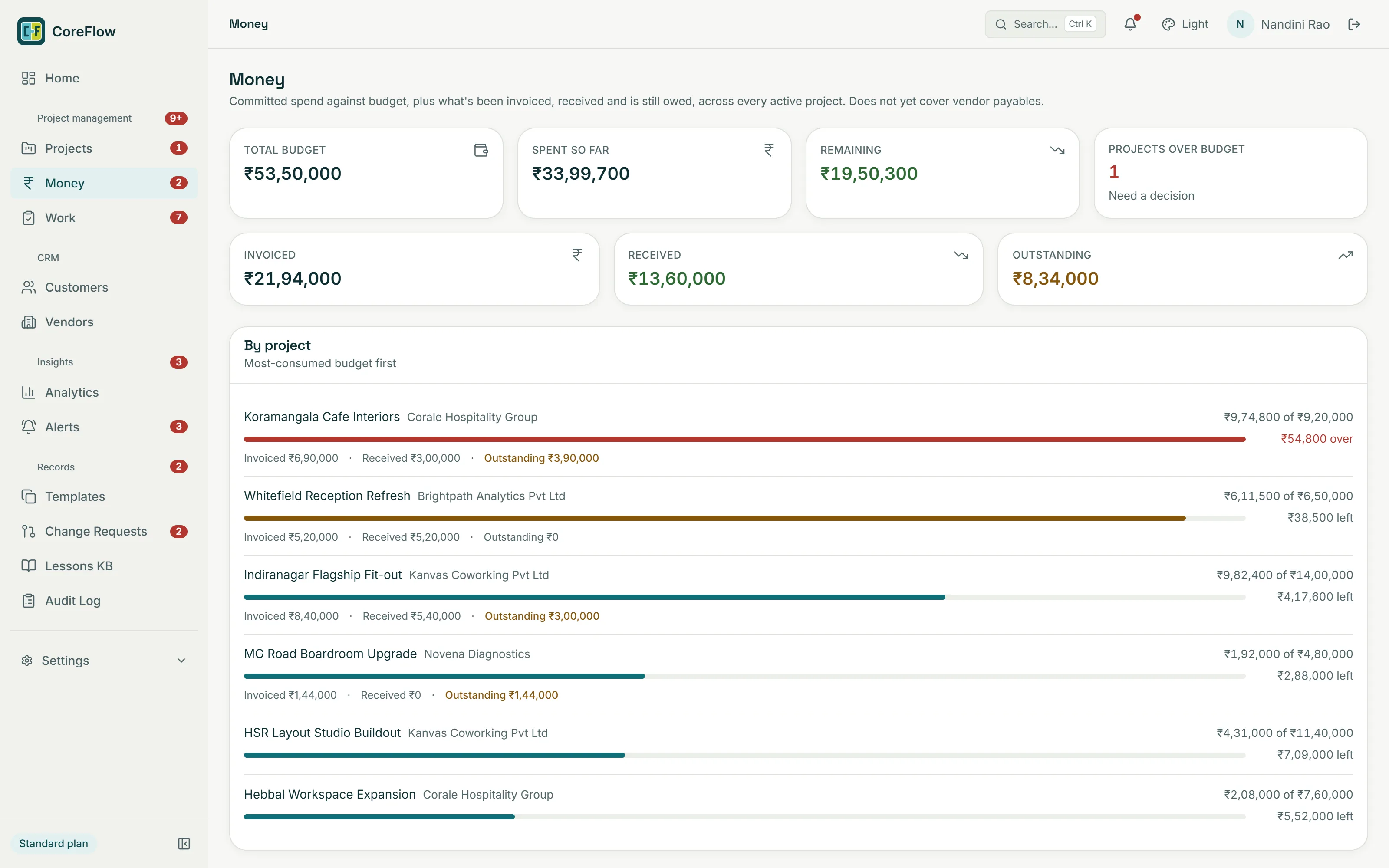This screenshot has width=1389, height=868.
Task: Click Outstanding ₹3,90,000 text
Action: pos(541,458)
